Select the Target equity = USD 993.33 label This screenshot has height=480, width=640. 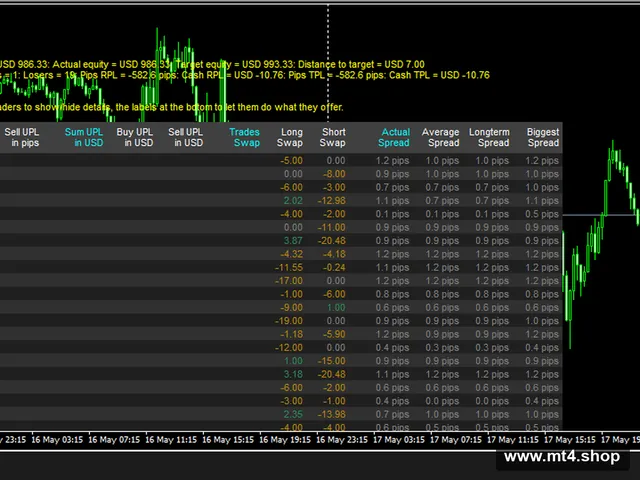(x=235, y=64)
